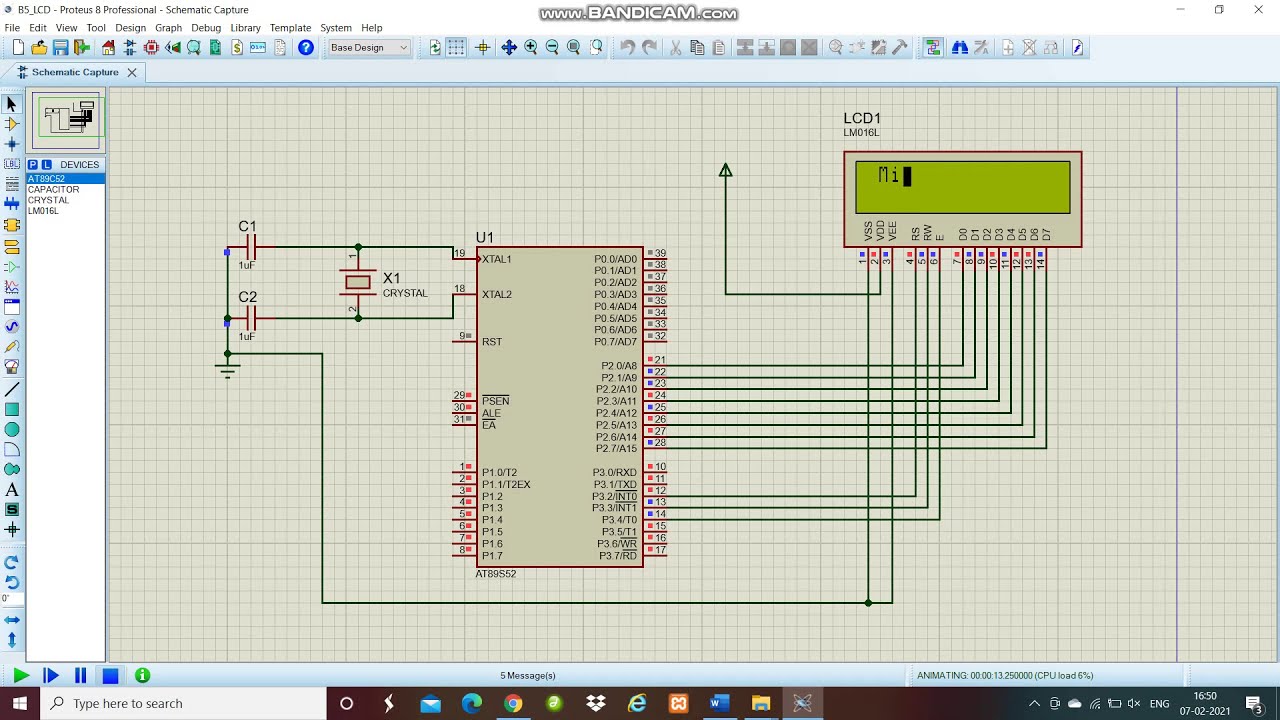Choose the Selection Mode arrow tool
Viewport: 1280px width, 720px height.
click(12, 104)
